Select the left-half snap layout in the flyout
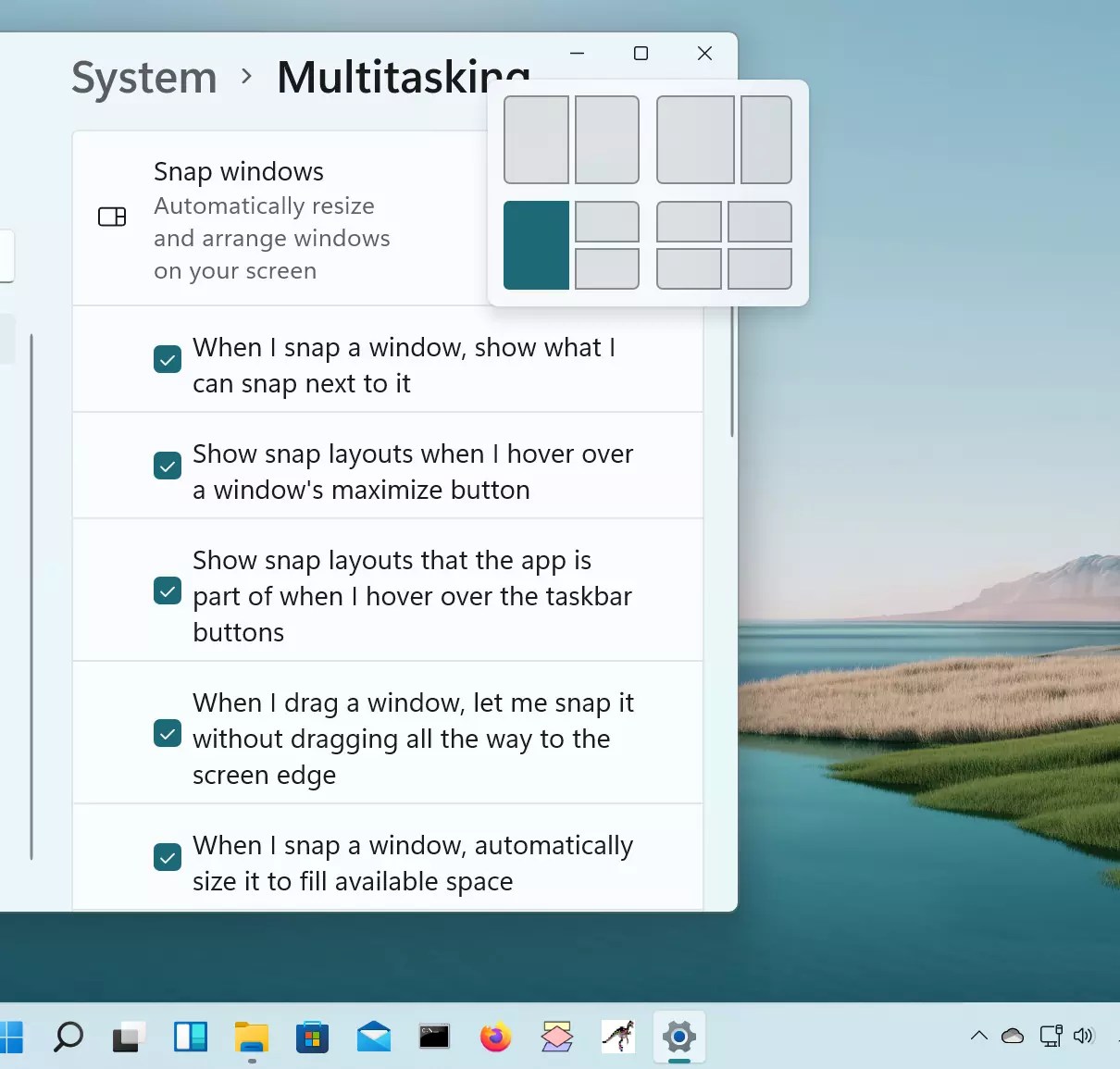1120x1069 pixels. pos(536,245)
